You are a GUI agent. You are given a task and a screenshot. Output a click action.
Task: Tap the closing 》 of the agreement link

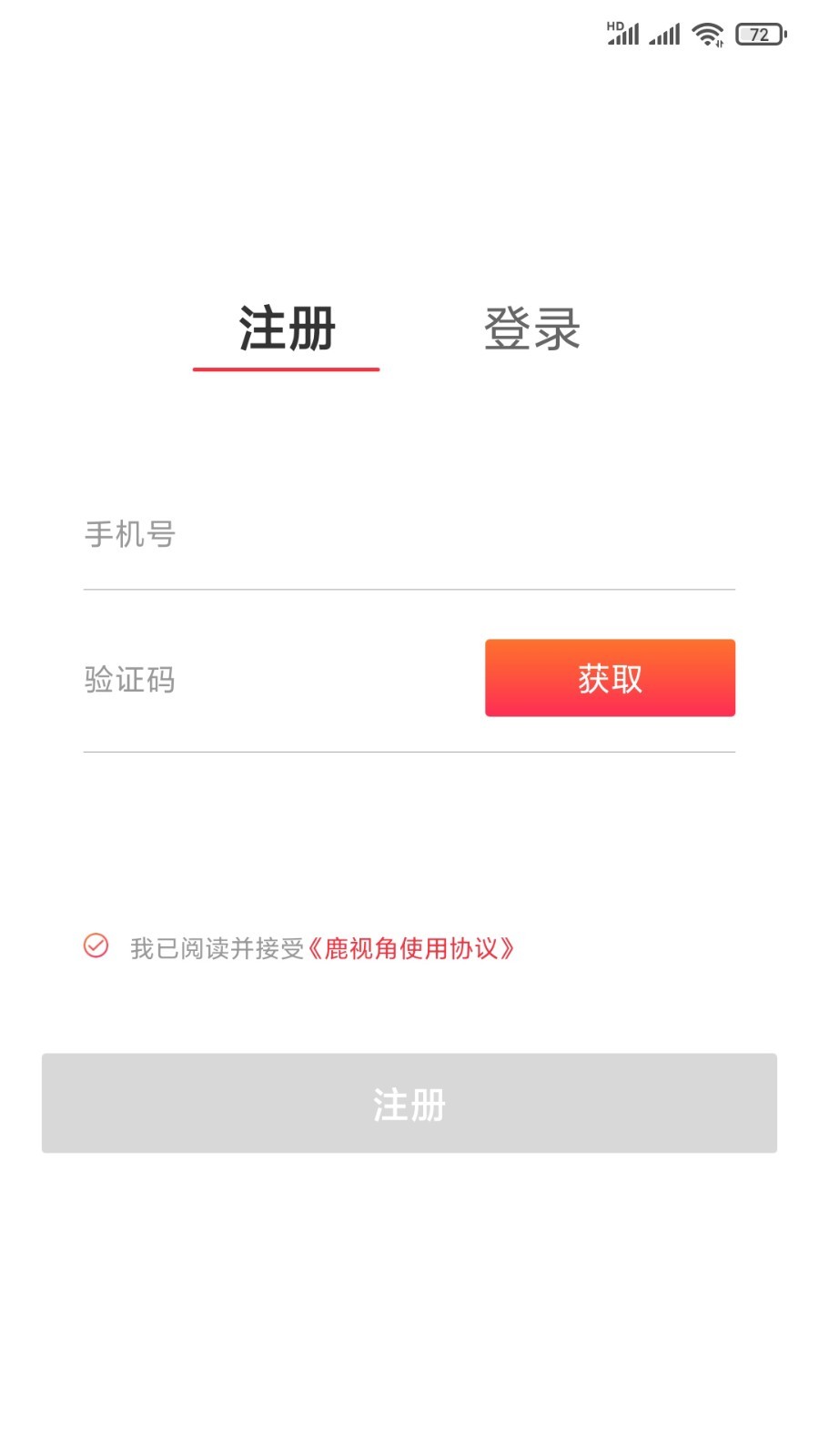[507, 949]
